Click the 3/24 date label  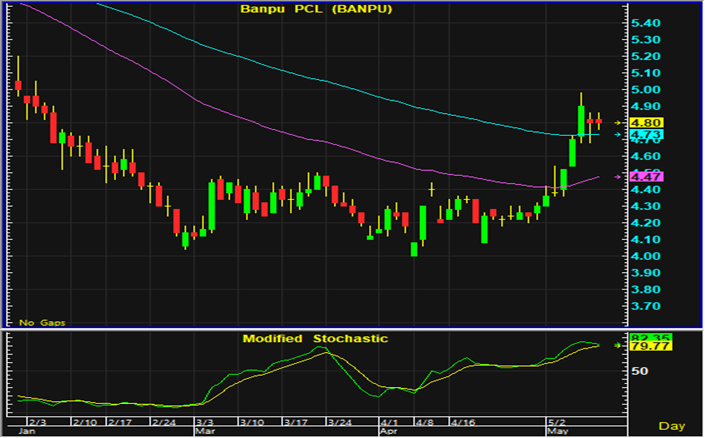pyautogui.click(x=339, y=422)
